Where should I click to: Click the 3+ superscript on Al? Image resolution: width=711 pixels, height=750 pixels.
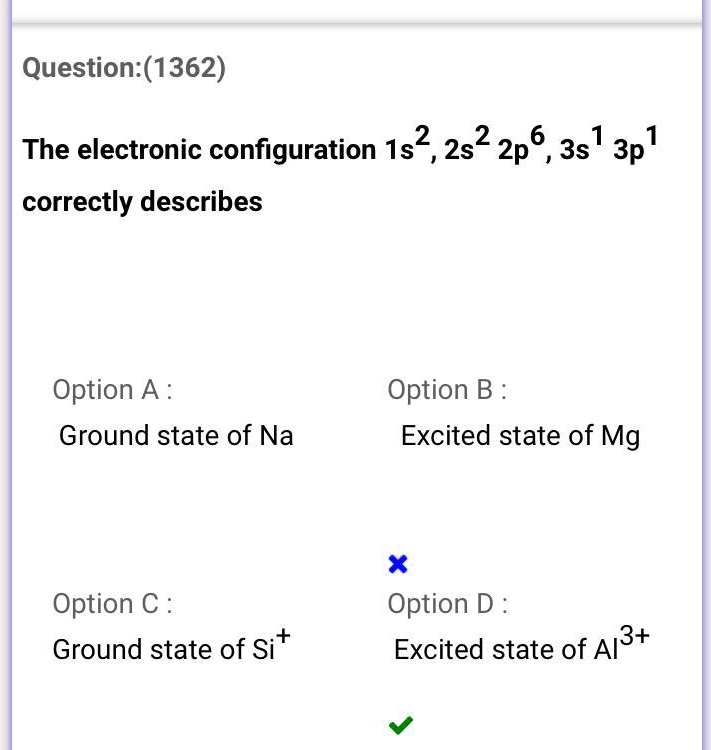(635, 634)
